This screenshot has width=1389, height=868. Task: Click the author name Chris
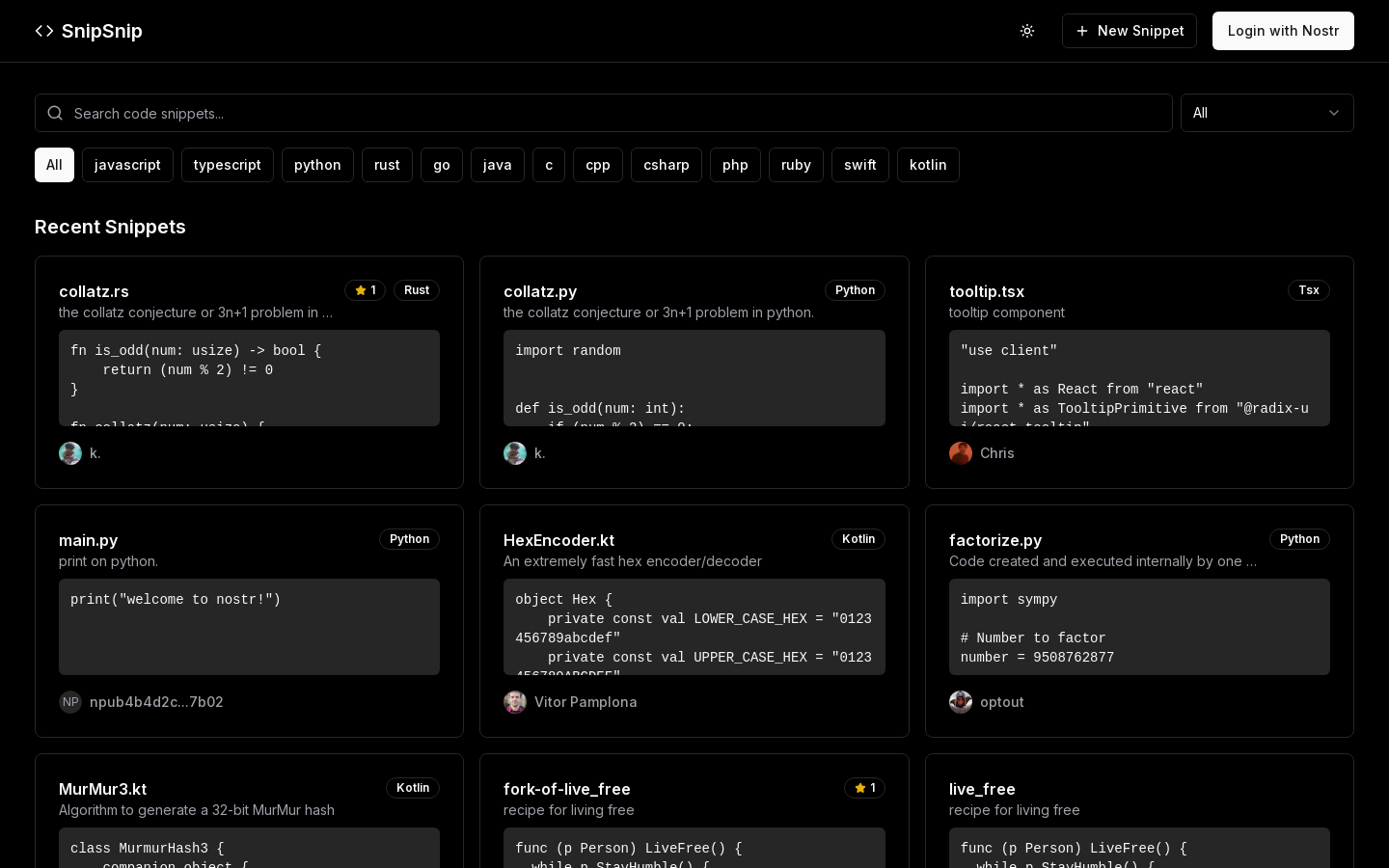(997, 453)
